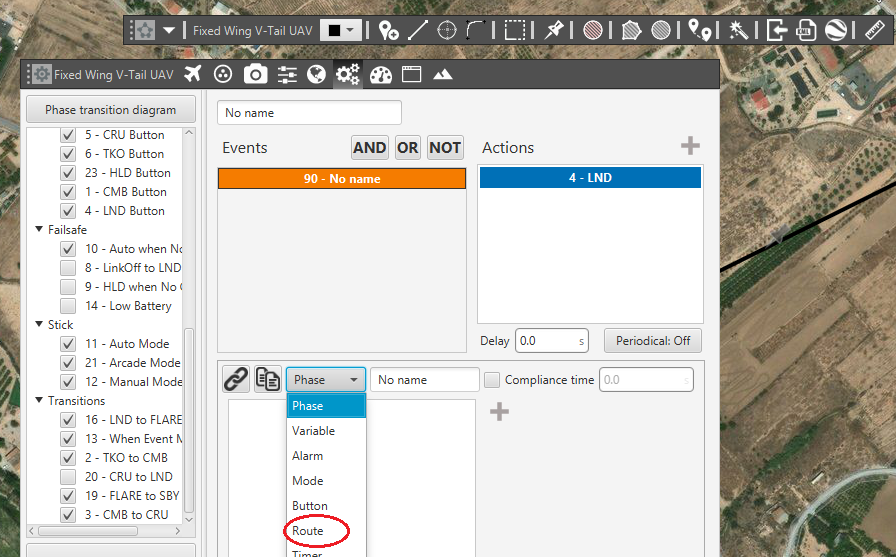Toggle the 21 - Arcade Mode checkbox
This screenshot has width=896, height=557.
[x=68, y=363]
